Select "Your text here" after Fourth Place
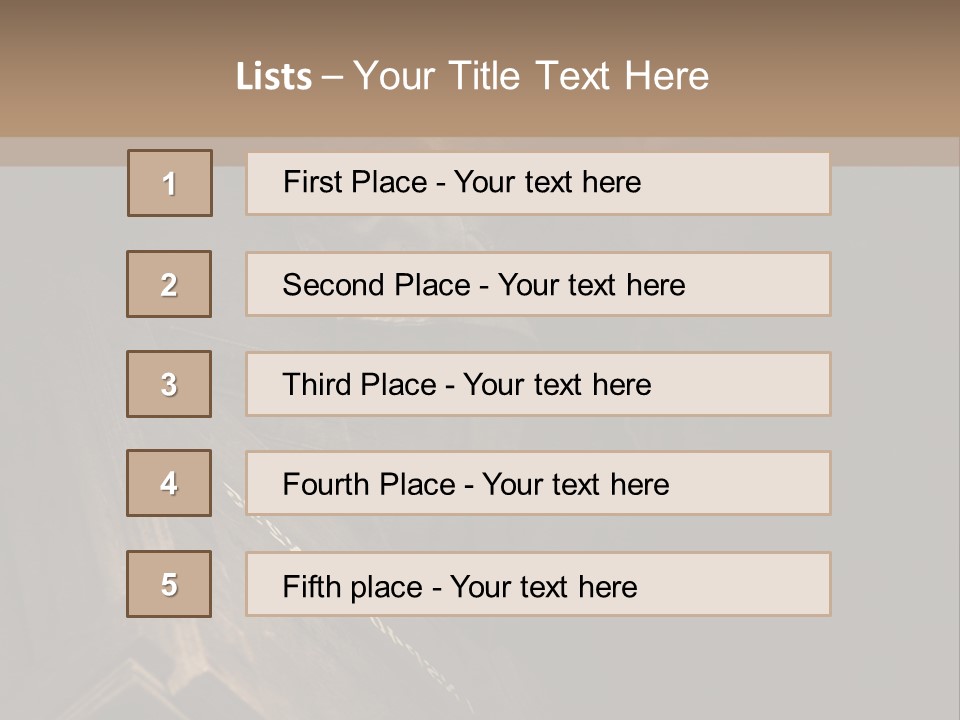 click(x=575, y=485)
